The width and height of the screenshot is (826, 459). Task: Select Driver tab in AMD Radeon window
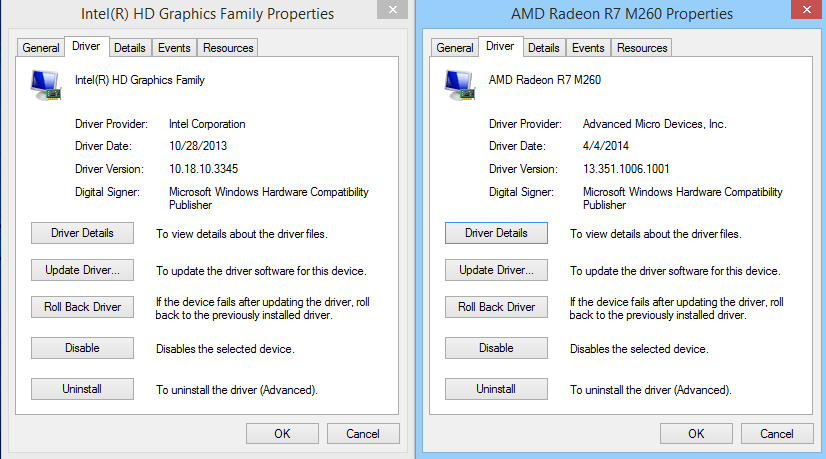coord(500,46)
